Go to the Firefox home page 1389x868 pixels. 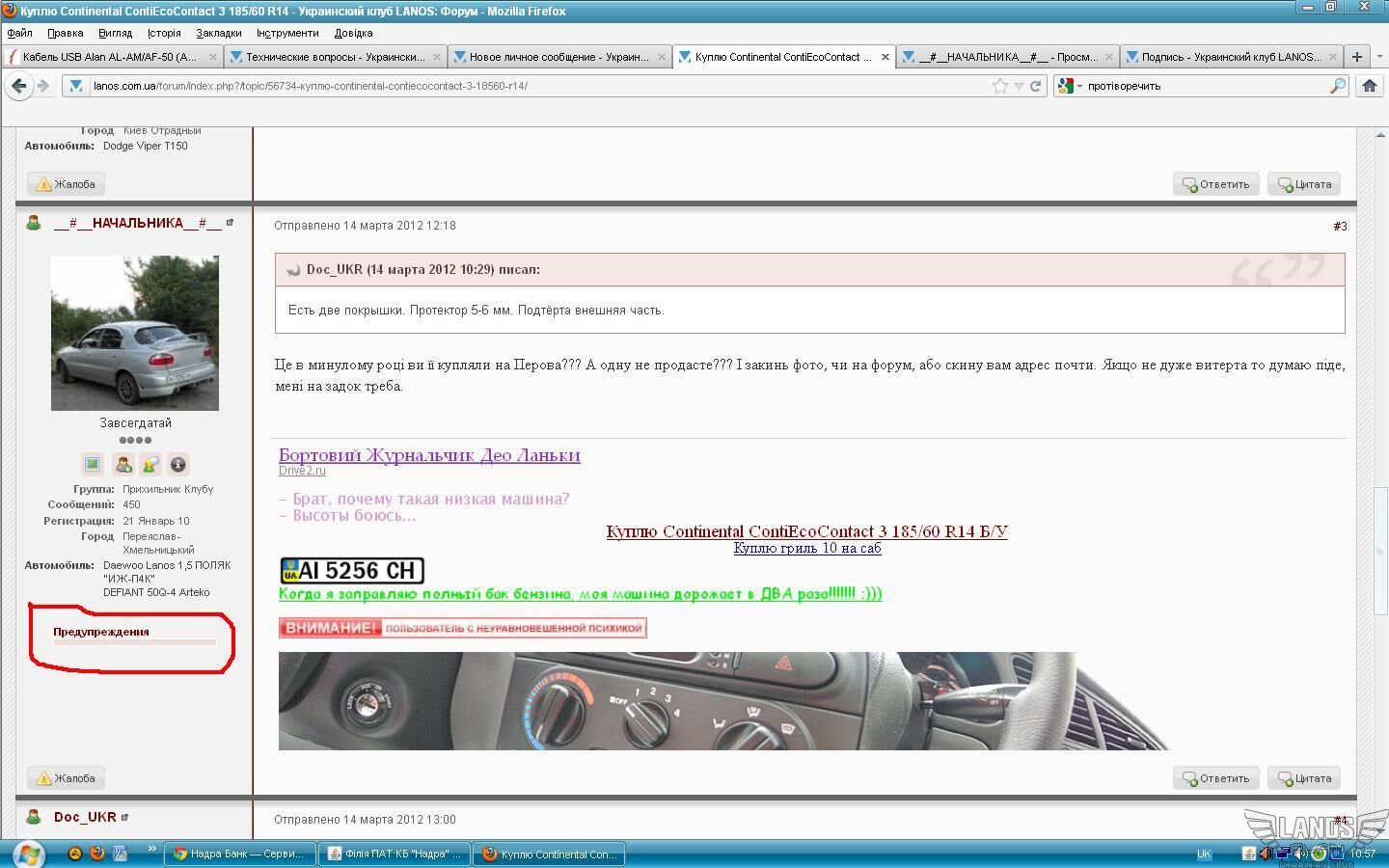[1369, 86]
